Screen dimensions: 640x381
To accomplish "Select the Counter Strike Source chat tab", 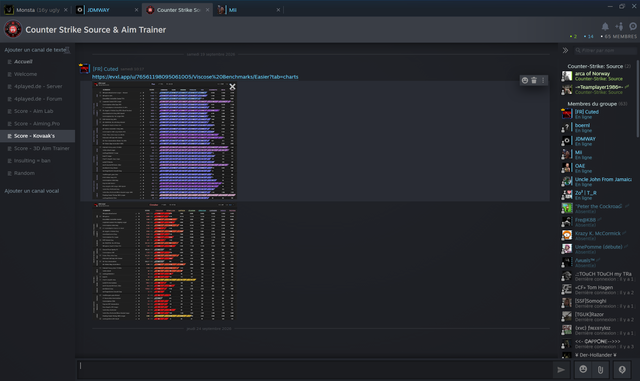I will (x=178, y=10).
